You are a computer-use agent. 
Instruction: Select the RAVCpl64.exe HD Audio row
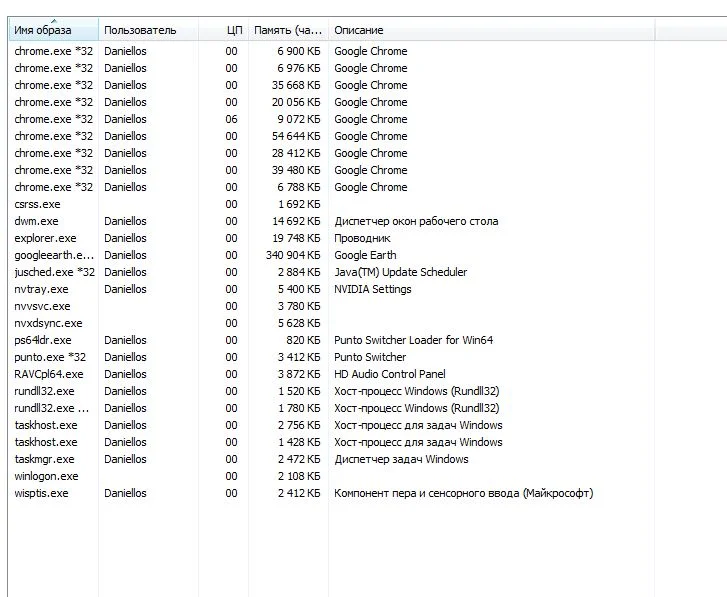pyautogui.click(x=50, y=374)
